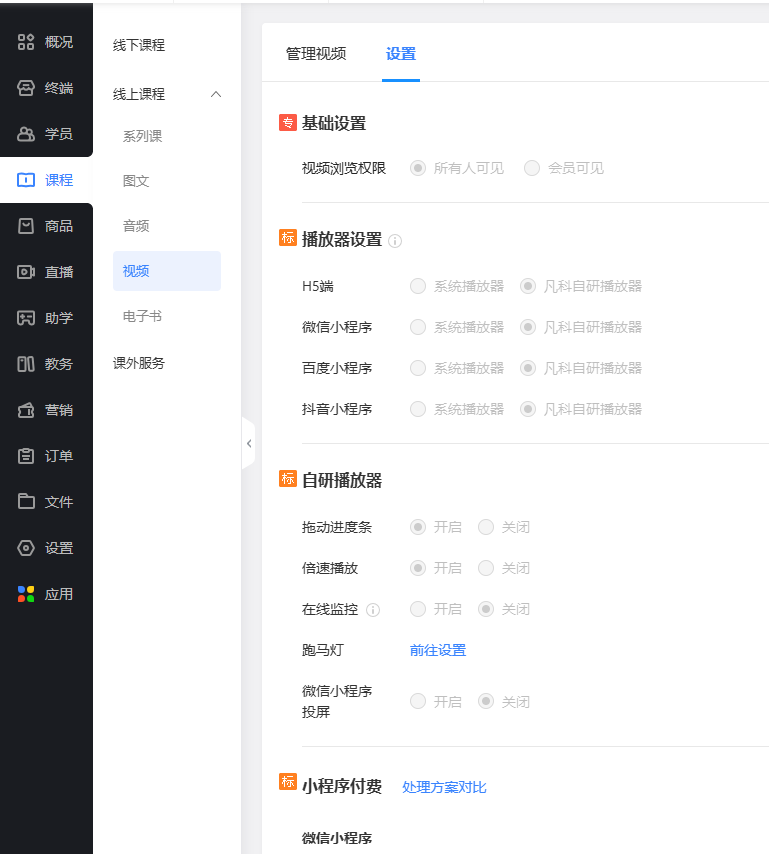The width and height of the screenshot is (769, 854).
Task: Select 会员可见 for 视频浏览权限
Action: point(532,168)
